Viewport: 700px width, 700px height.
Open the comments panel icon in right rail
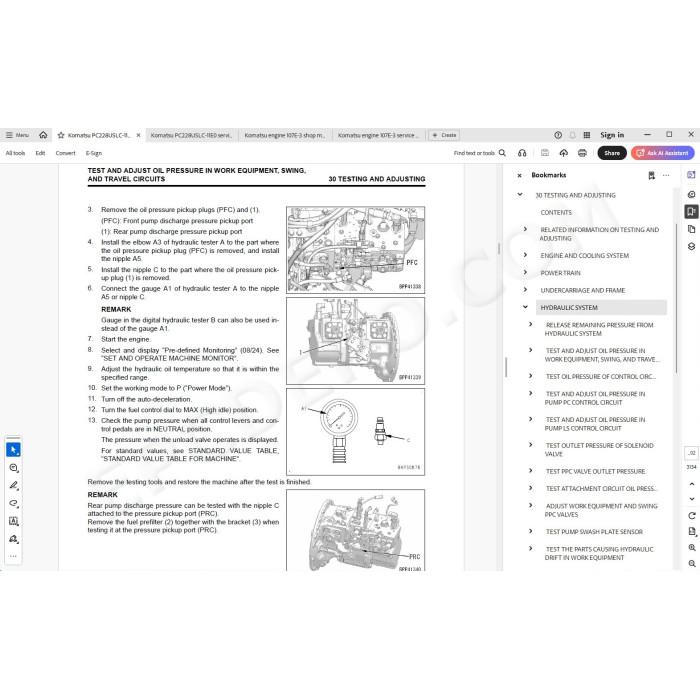tap(691, 194)
